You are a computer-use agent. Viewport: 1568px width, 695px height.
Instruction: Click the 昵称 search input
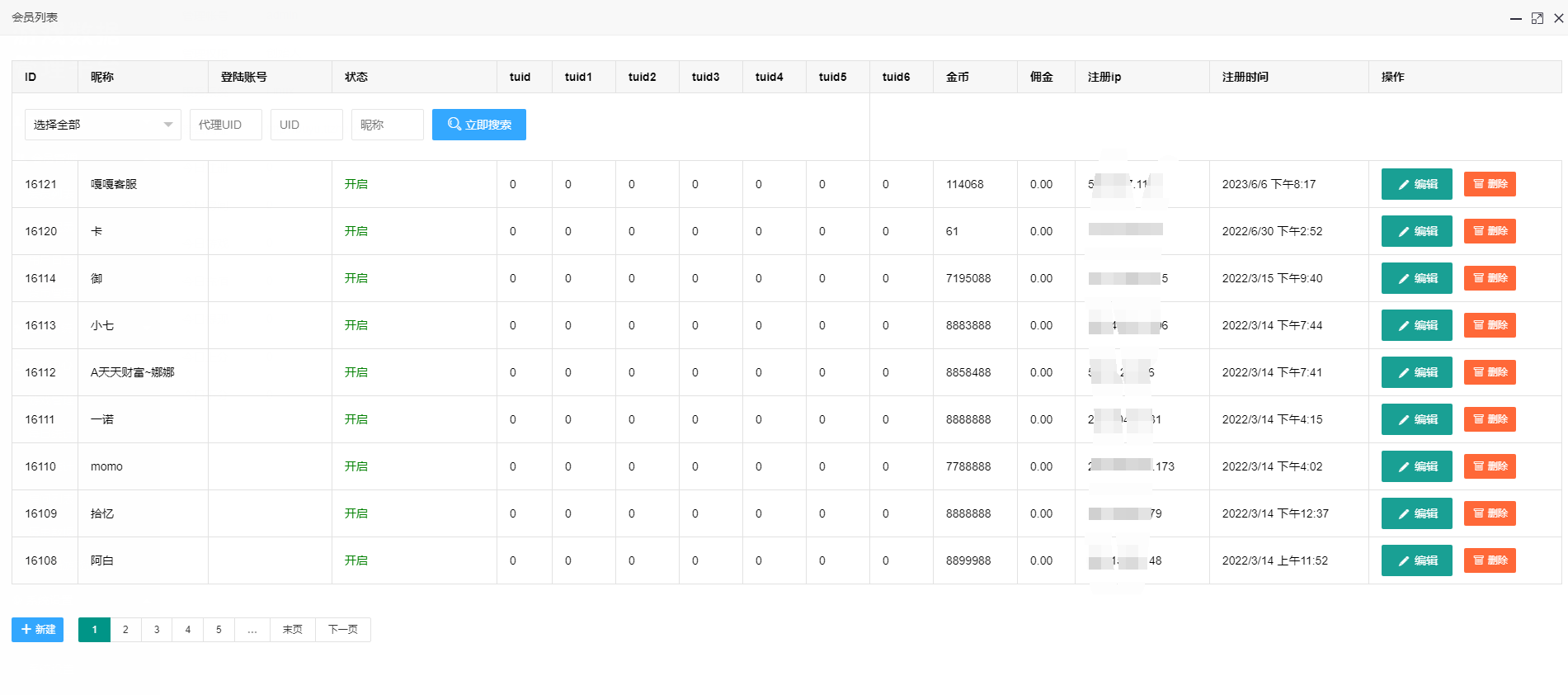(387, 125)
